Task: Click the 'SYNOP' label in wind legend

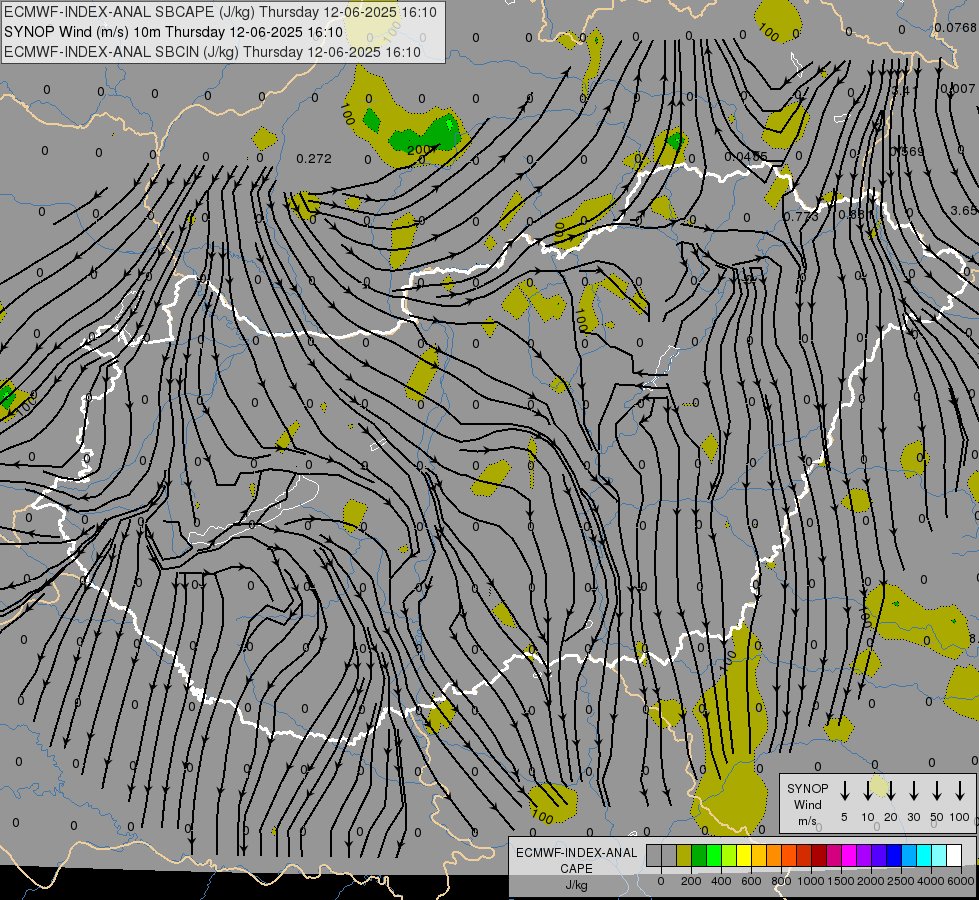Action: (807, 788)
